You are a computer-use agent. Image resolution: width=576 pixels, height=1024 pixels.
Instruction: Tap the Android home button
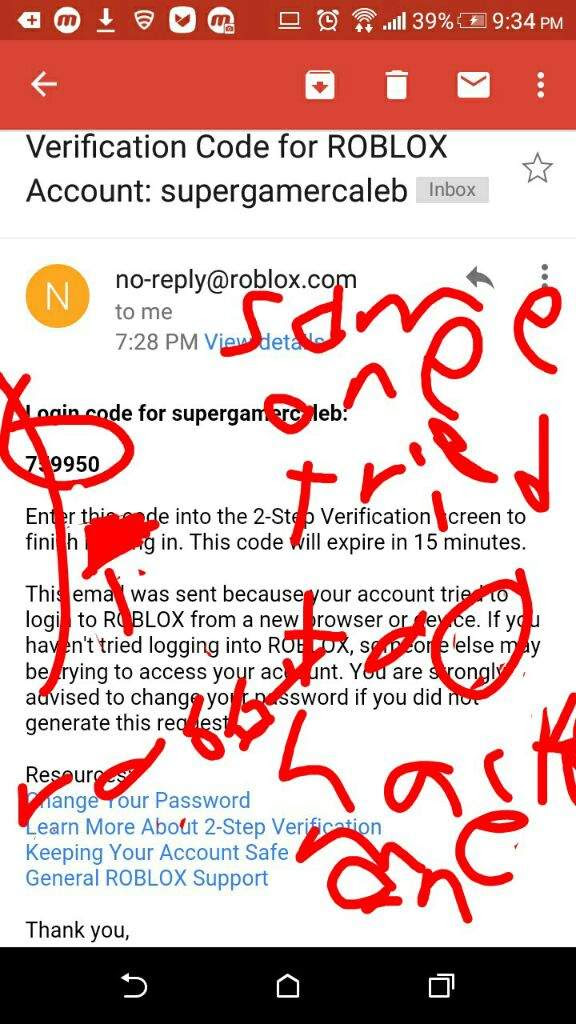(x=288, y=985)
